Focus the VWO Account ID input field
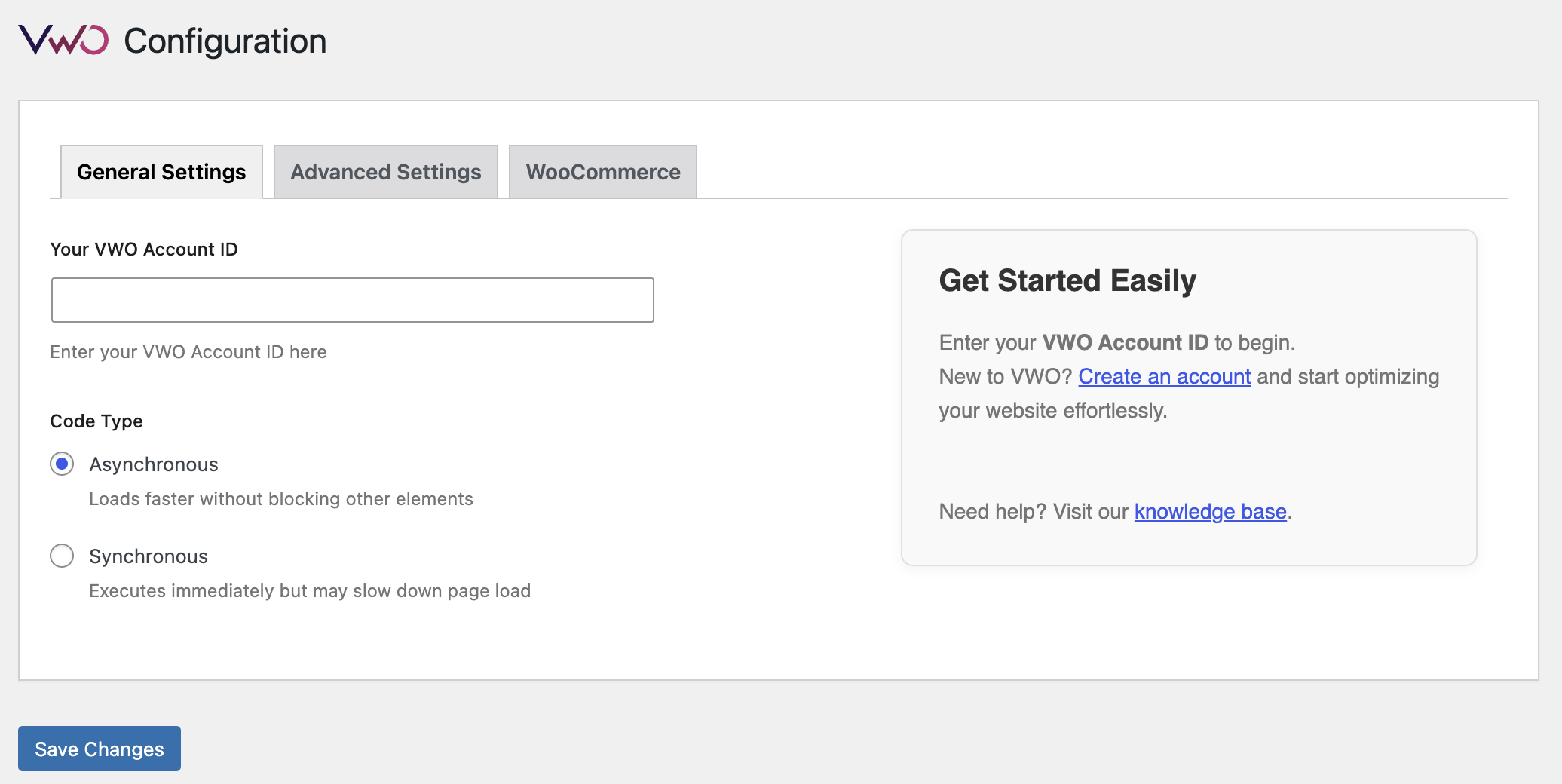Image resolution: width=1562 pixels, height=784 pixels. [x=352, y=300]
